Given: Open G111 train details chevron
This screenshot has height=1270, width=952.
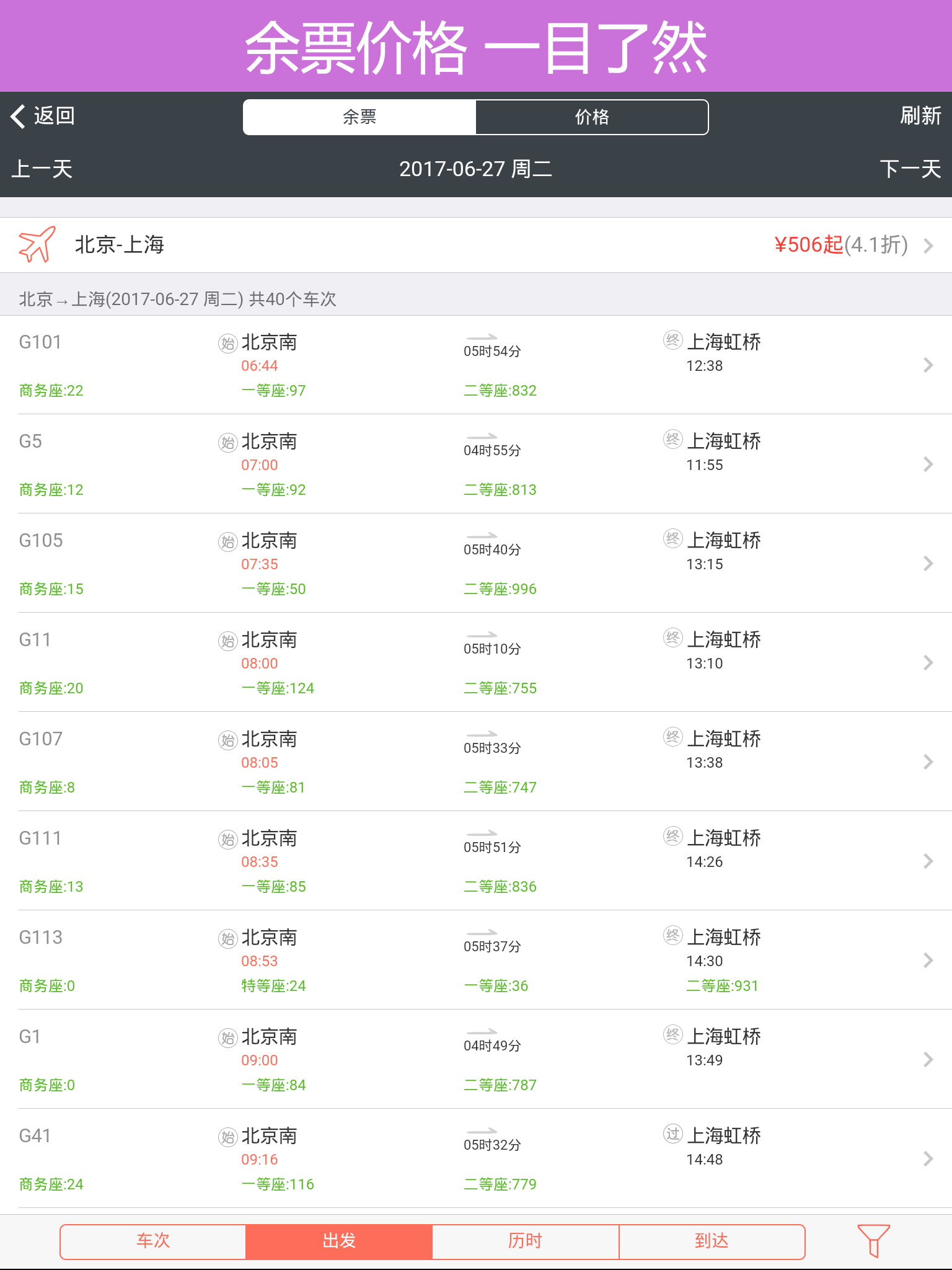Looking at the screenshot, I should (x=928, y=861).
